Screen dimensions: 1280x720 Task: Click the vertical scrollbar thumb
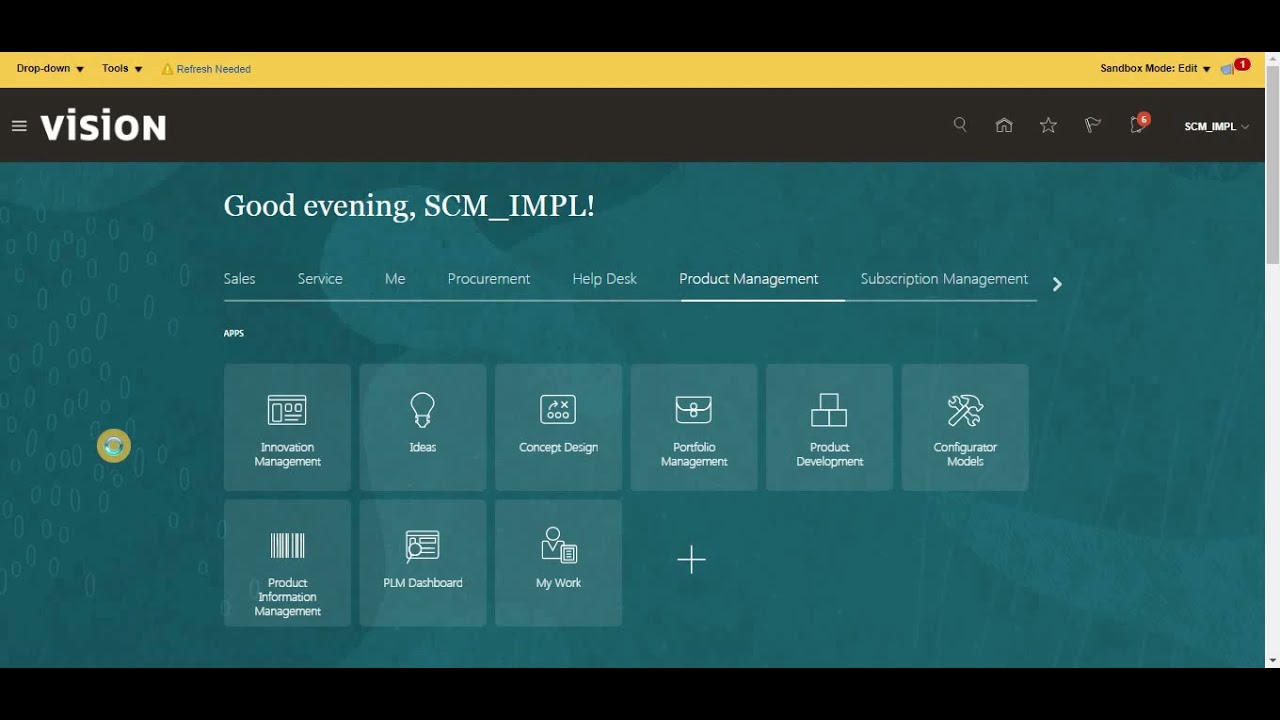coord(1272,165)
